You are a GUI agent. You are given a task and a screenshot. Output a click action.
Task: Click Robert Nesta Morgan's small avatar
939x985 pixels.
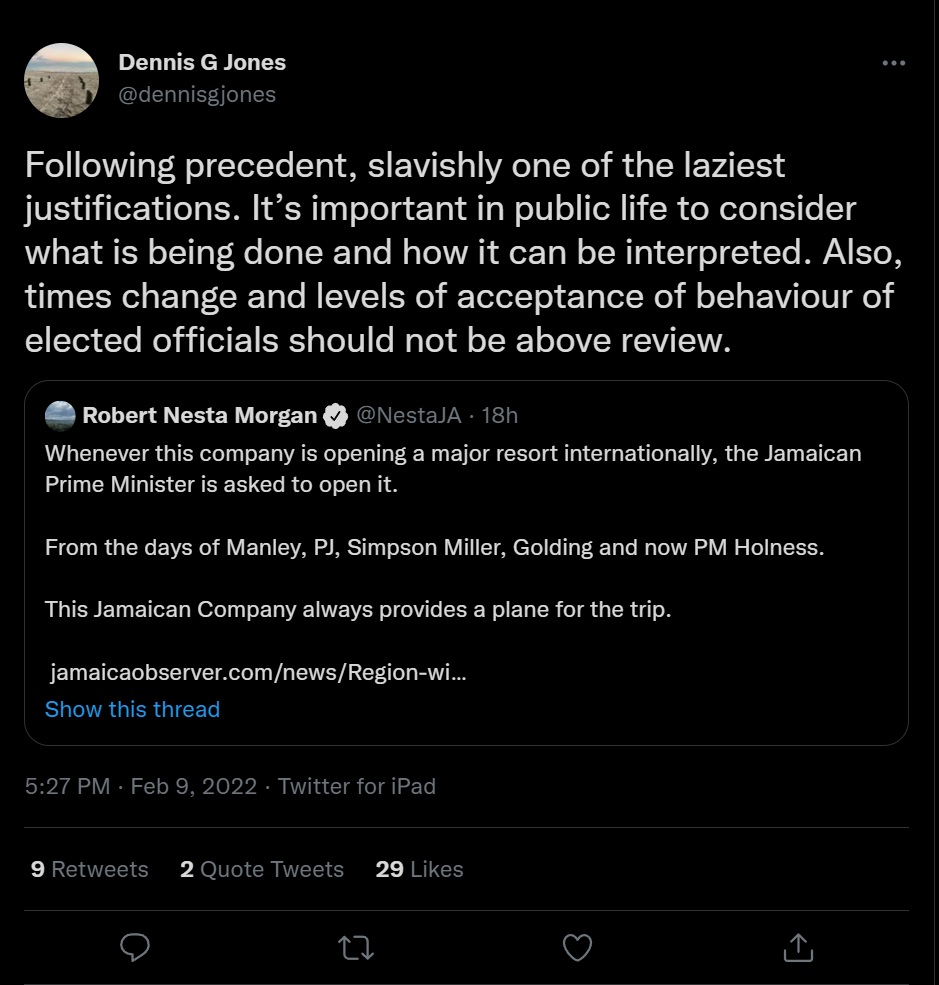pyautogui.click(x=61, y=415)
